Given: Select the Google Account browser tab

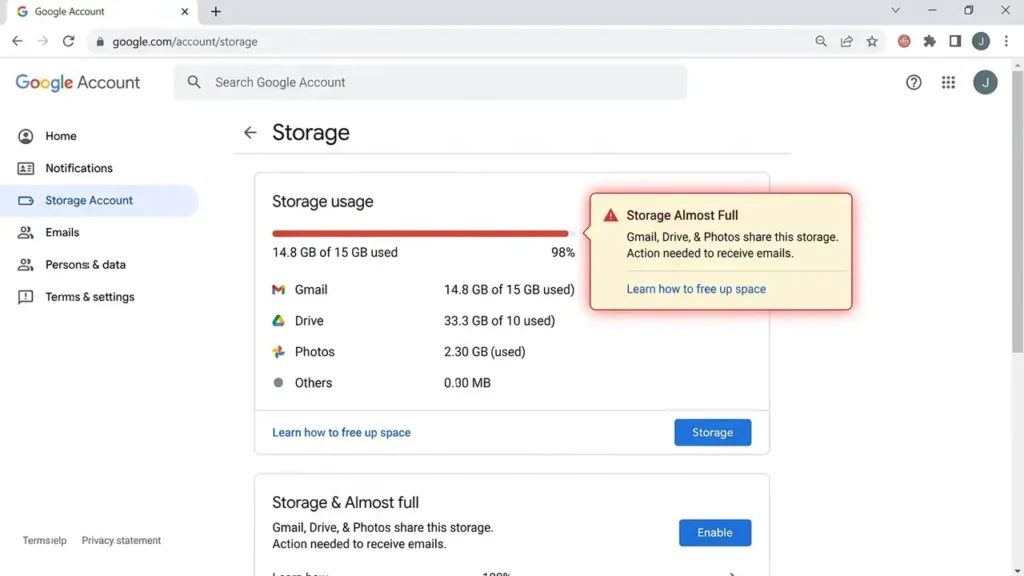Looking at the screenshot, I should [x=101, y=12].
